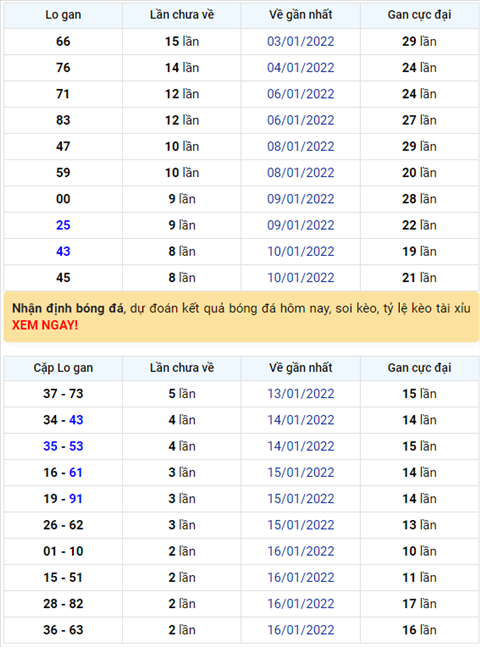Click the blue number 25
Screen dimensions: 480x647
pyautogui.click(x=63, y=225)
